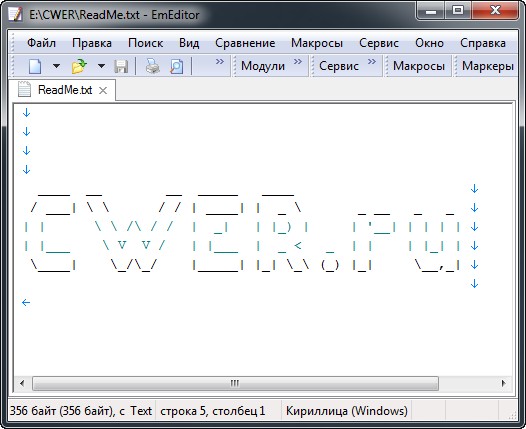Create a new document with New icon
Viewport: 526px width, 429px height.
click(x=35, y=66)
